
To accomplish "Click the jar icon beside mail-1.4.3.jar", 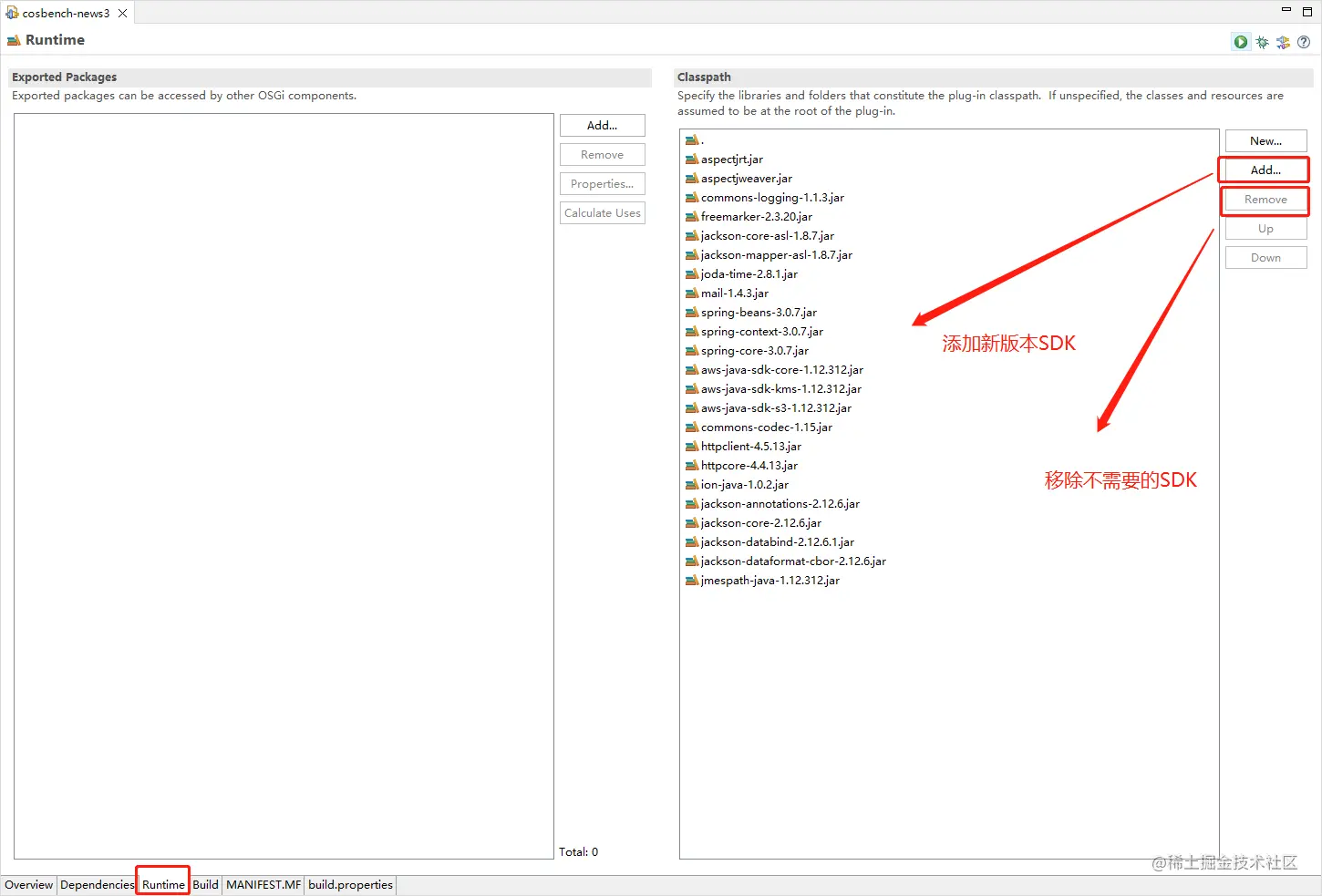I will click(x=692, y=294).
